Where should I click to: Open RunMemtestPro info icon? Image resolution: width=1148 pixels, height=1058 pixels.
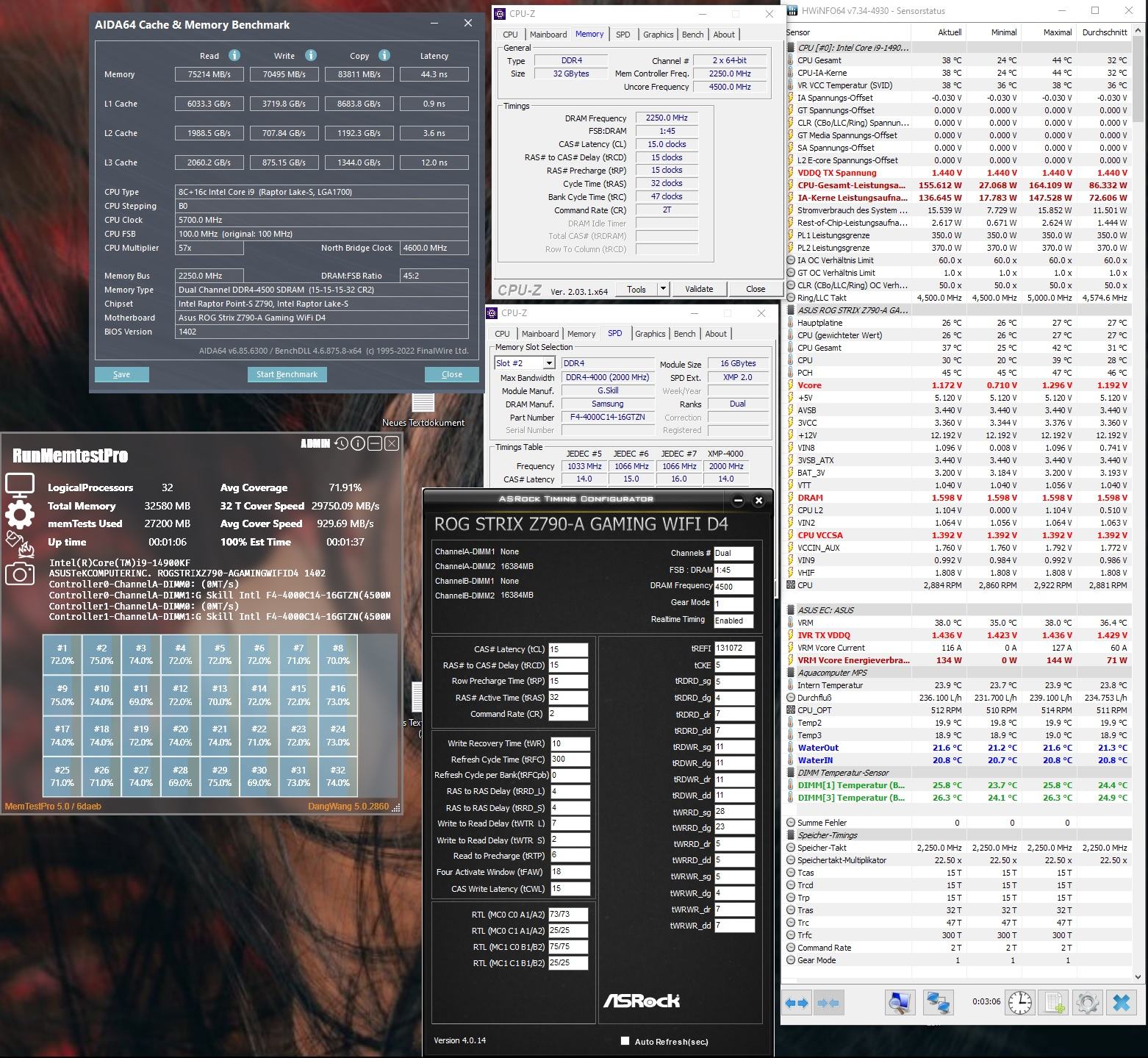pos(358,443)
